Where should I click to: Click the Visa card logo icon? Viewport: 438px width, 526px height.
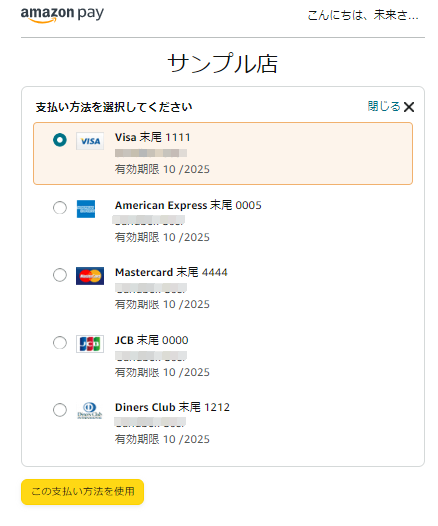[x=90, y=141]
